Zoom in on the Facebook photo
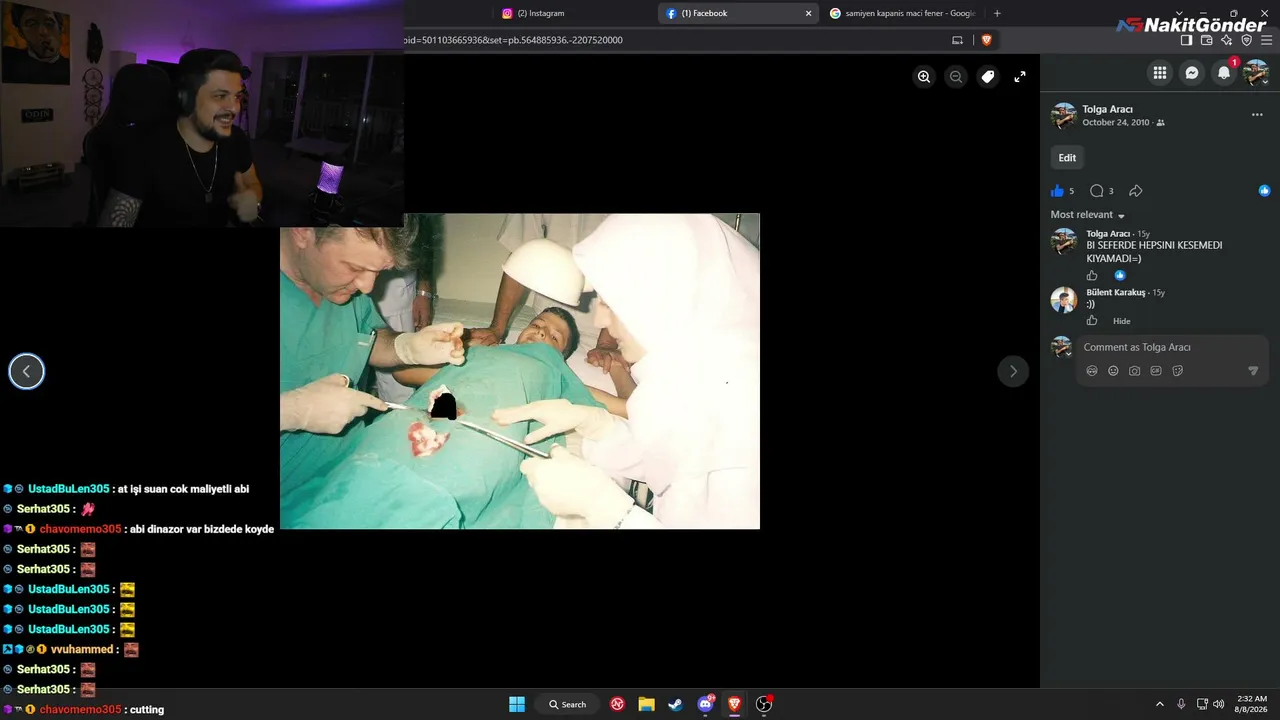 (x=924, y=77)
